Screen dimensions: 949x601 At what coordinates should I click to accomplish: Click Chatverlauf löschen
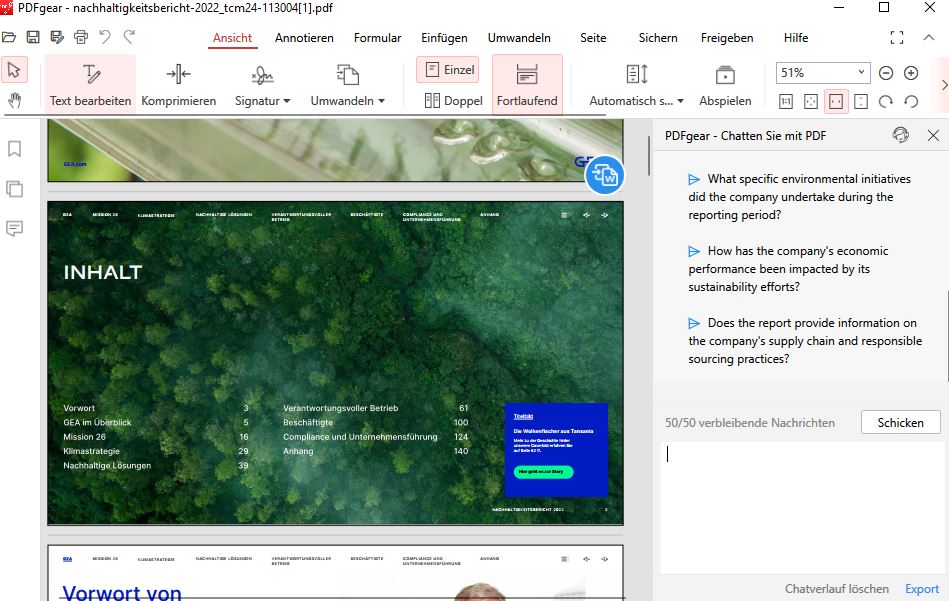click(836, 588)
